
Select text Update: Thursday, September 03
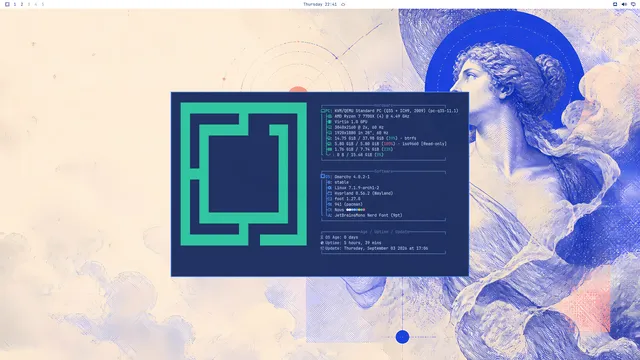[359, 248]
